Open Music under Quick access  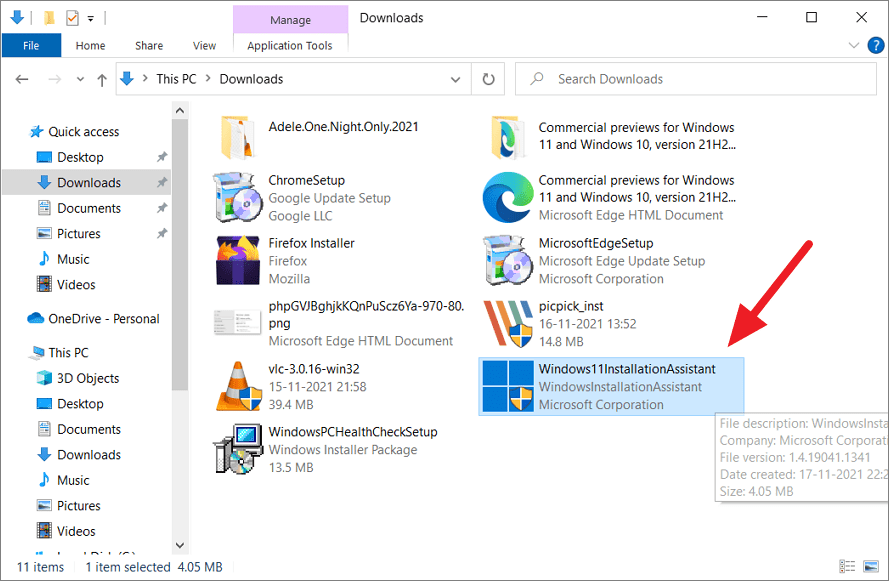[x=73, y=259]
